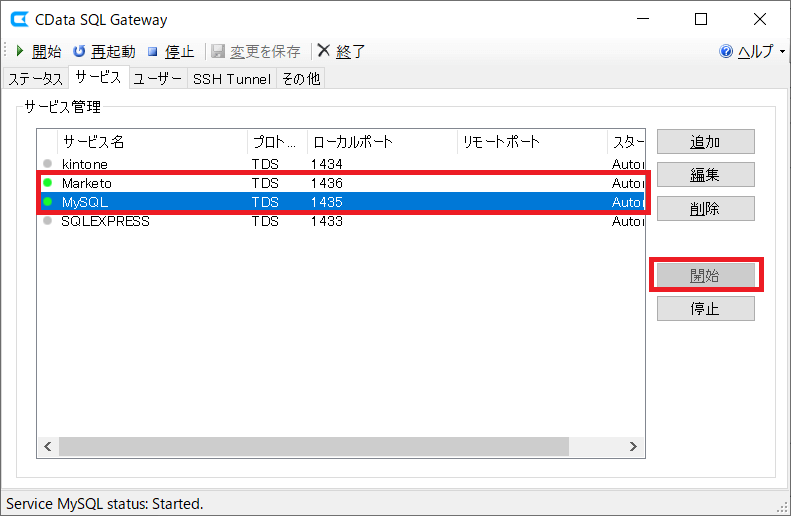Select the Marketo service row
Image resolution: width=791 pixels, height=516 pixels.
pos(341,183)
